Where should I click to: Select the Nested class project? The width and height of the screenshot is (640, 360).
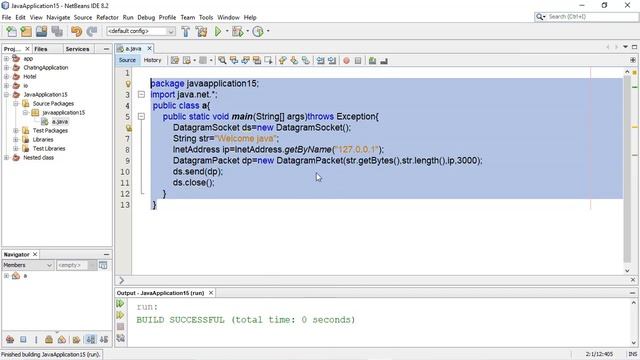38,158
